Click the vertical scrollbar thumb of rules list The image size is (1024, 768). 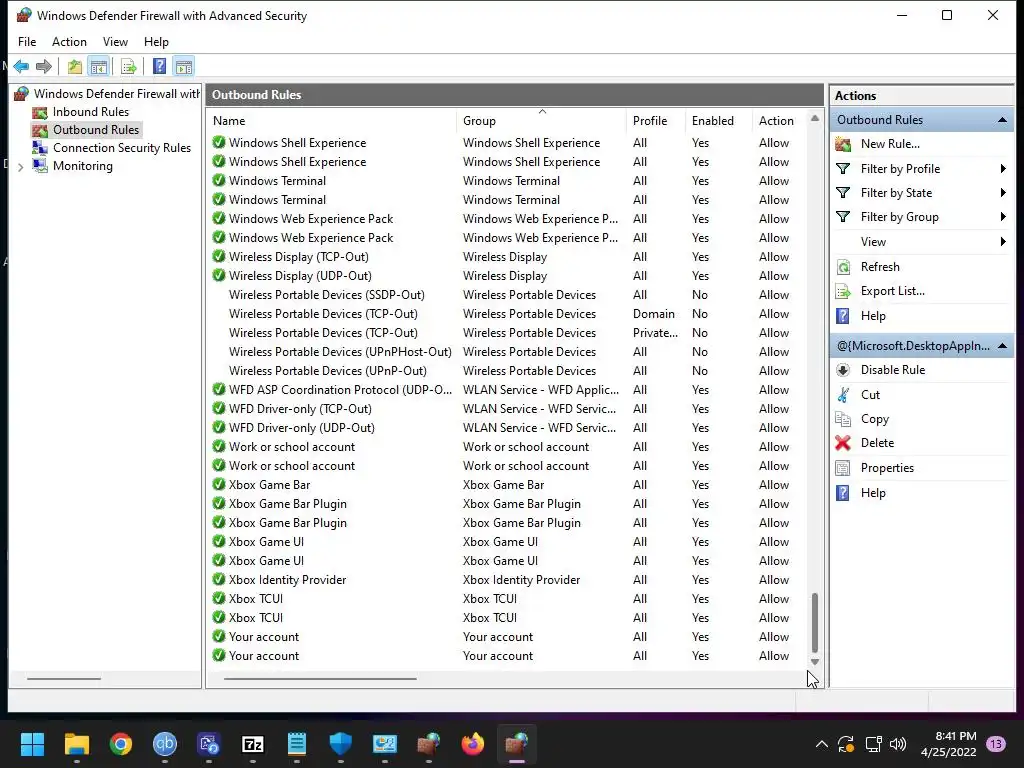click(x=814, y=622)
